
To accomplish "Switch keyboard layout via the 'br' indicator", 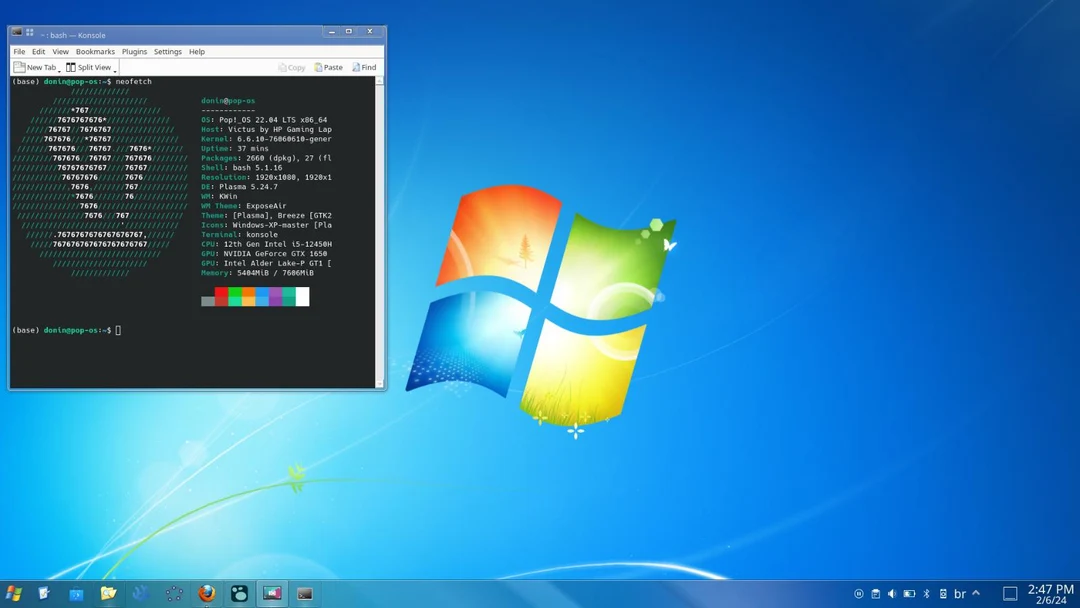I will (961, 593).
